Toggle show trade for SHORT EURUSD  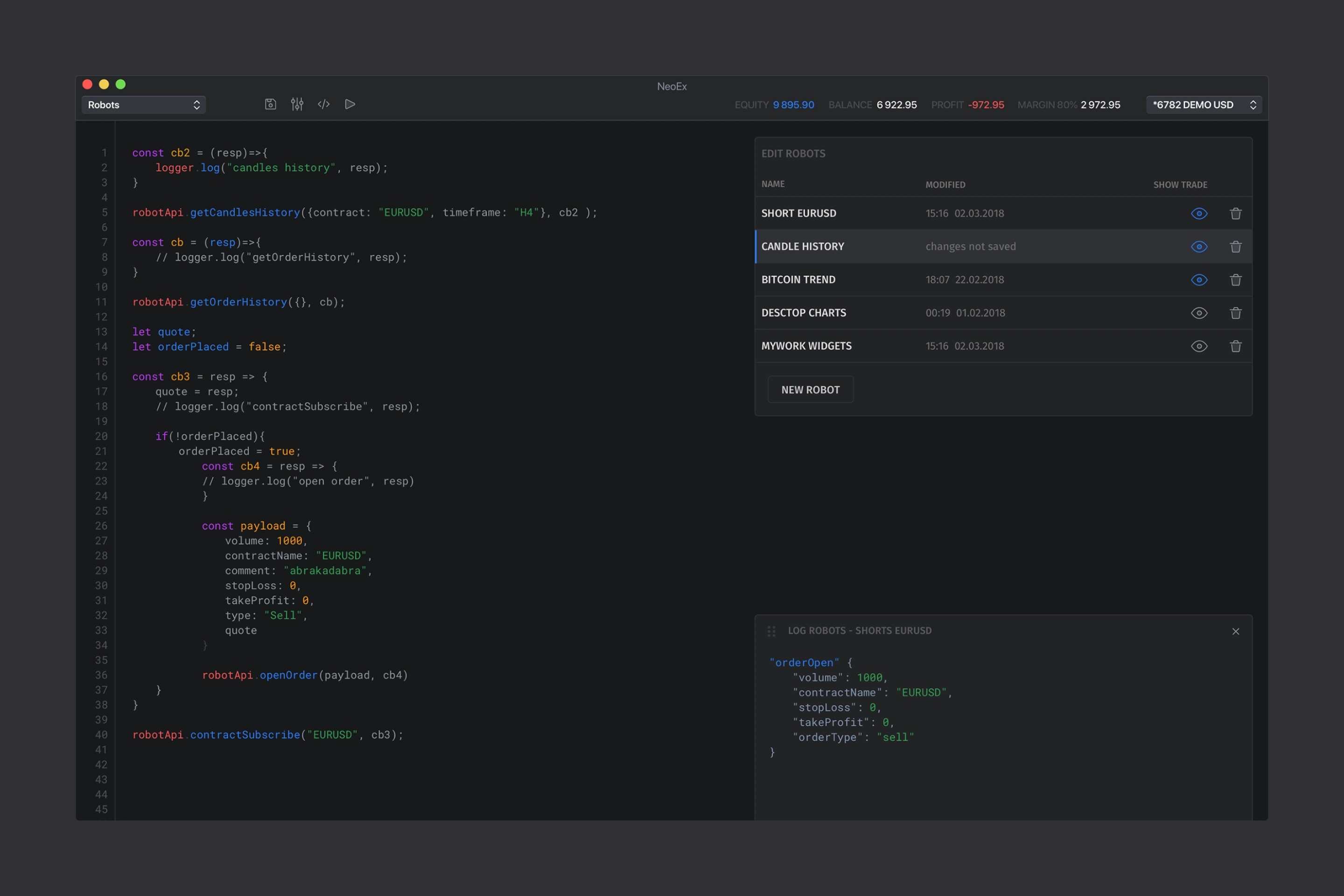tap(1199, 213)
